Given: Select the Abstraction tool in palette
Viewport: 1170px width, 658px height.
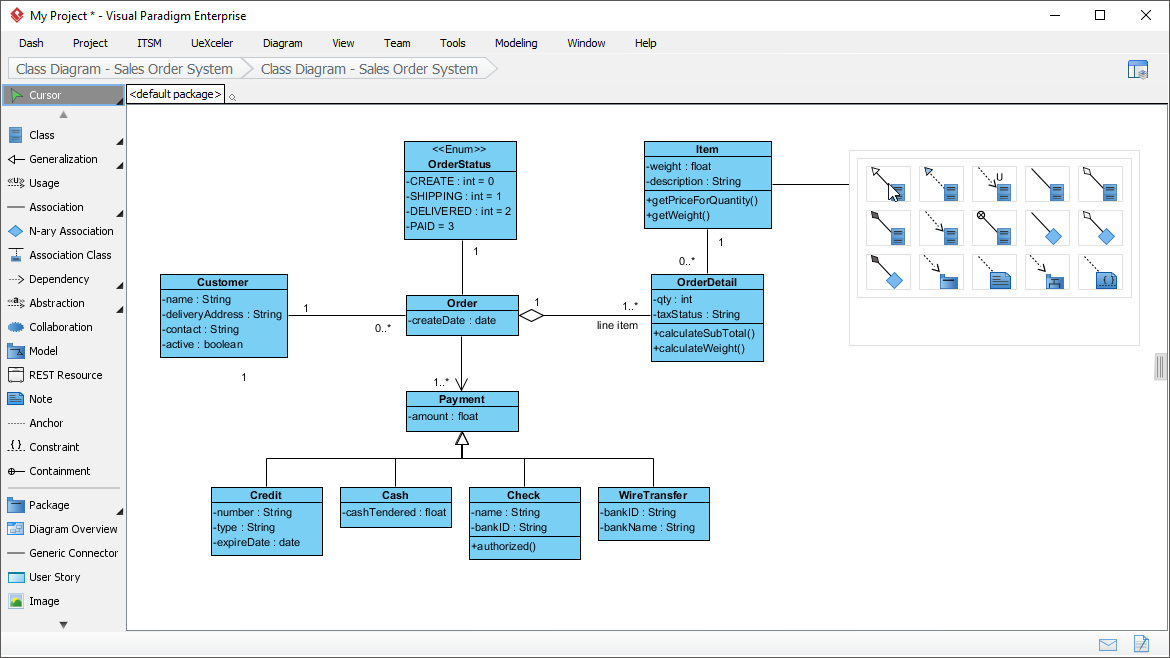Looking at the screenshot, I should pyautogui.click(x=63, y=303).
